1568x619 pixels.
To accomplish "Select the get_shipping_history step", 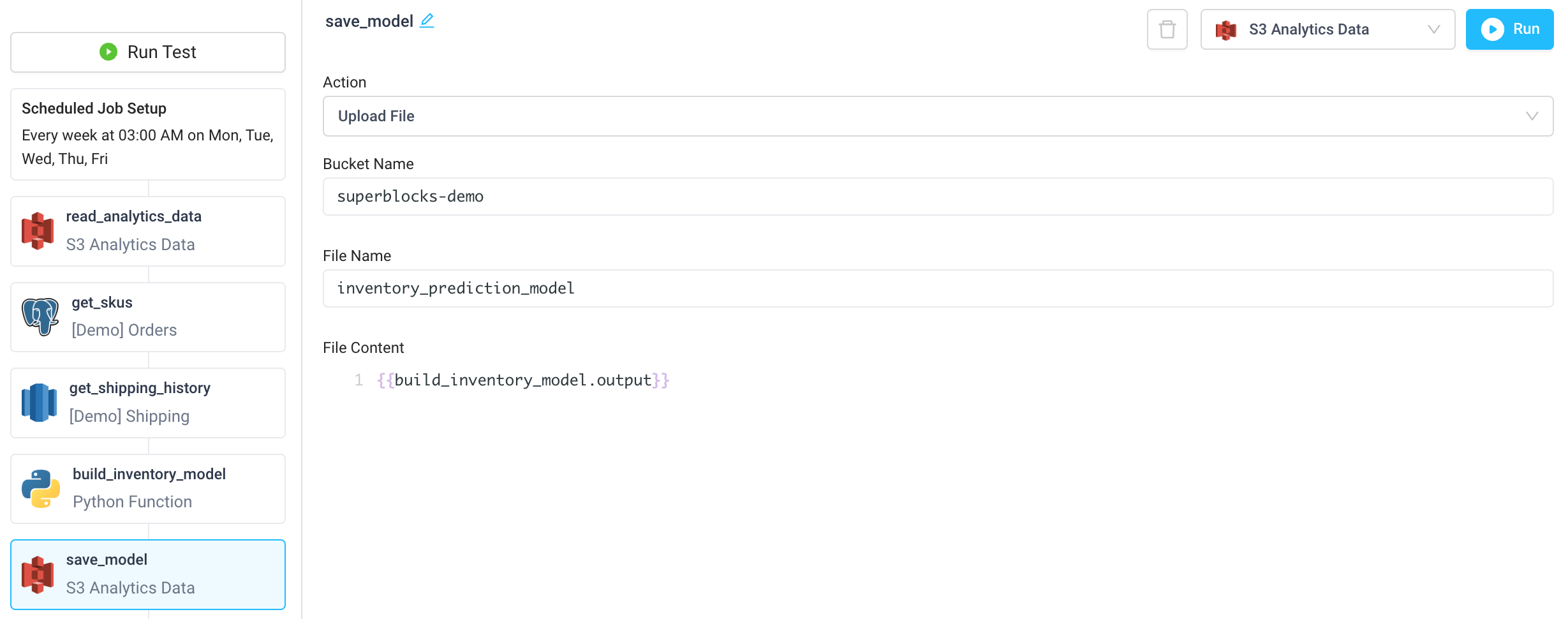I will tap(147, 402).
